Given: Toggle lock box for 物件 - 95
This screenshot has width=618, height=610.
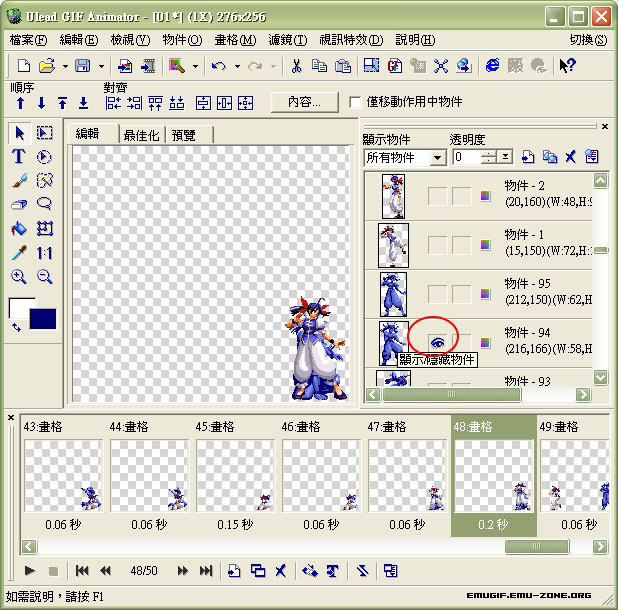Looking at the screenshot, I should click(x=462, y=294).
